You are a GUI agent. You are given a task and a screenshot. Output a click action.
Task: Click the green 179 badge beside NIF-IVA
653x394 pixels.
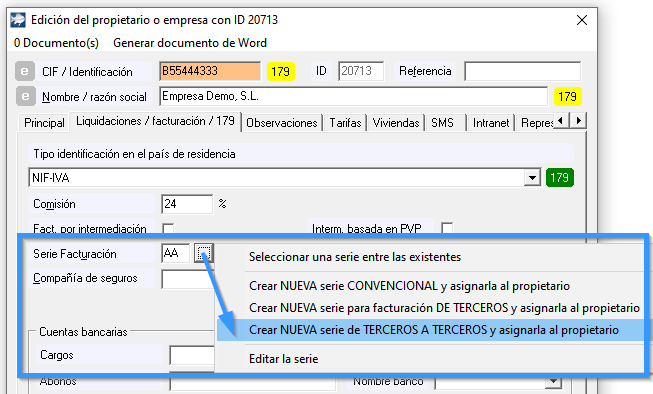pyautogui.click(x=560, y=178)
